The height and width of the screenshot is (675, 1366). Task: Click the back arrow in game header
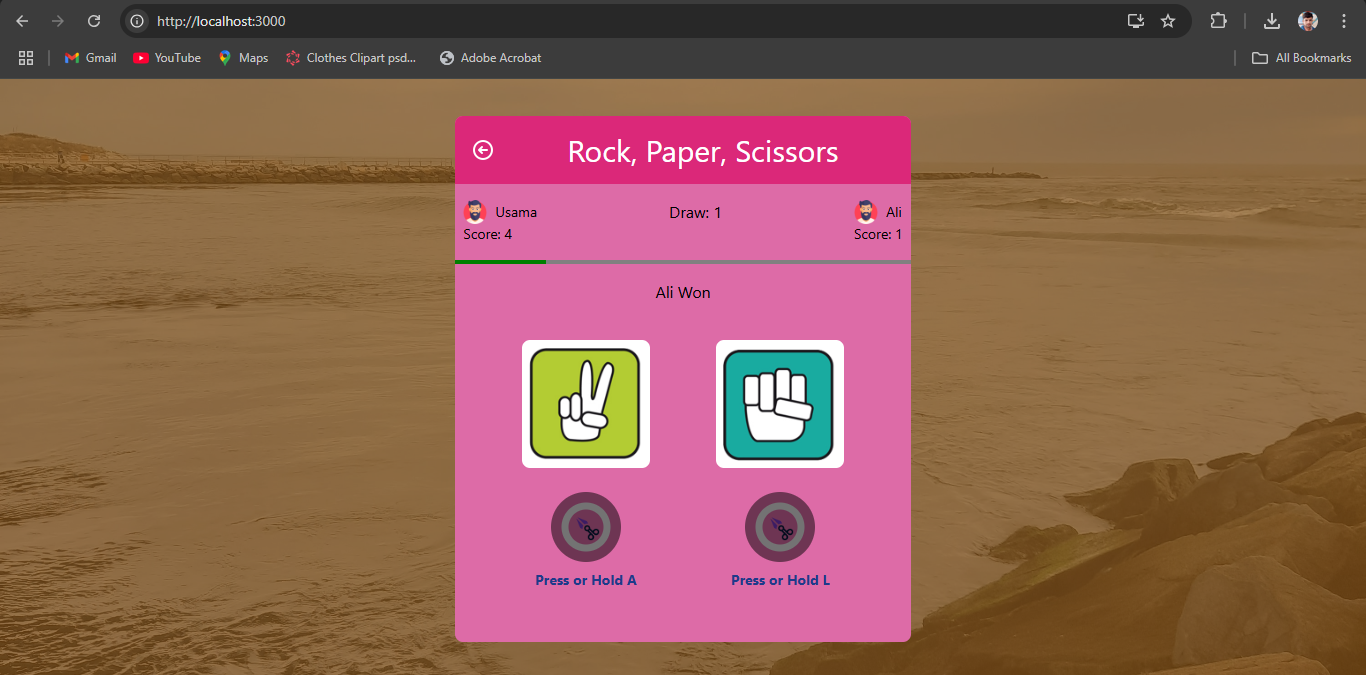point(483,150)
